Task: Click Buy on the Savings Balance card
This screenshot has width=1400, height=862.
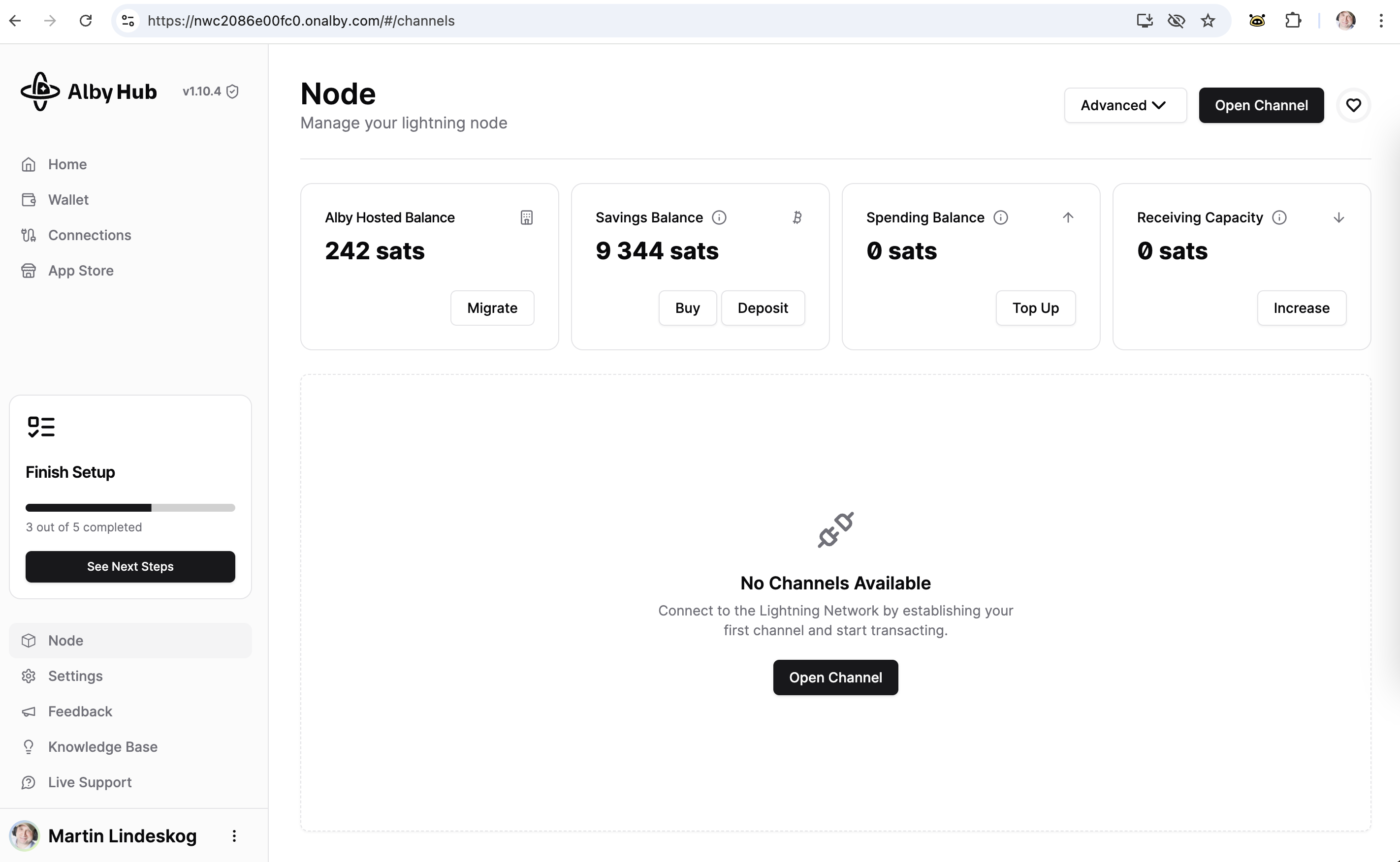Action: pos(687,308)
